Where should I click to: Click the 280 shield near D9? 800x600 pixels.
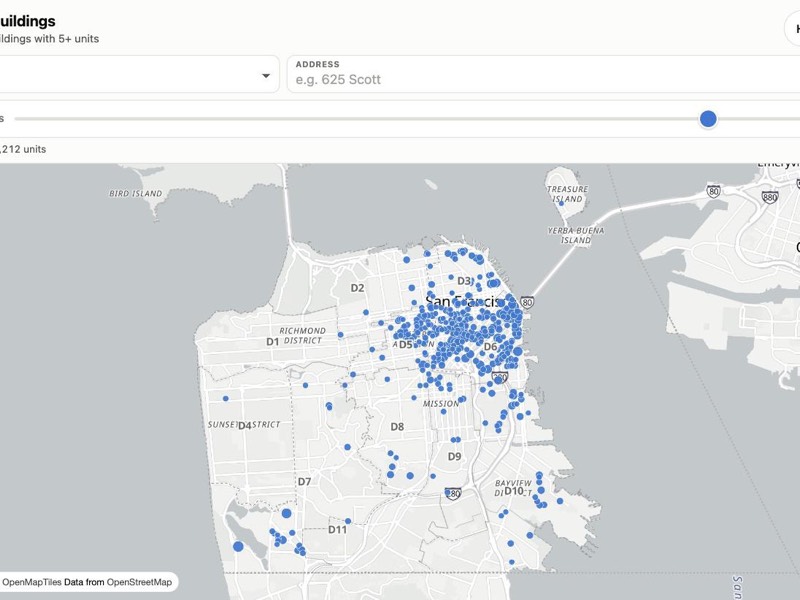[x=453, y=493]
